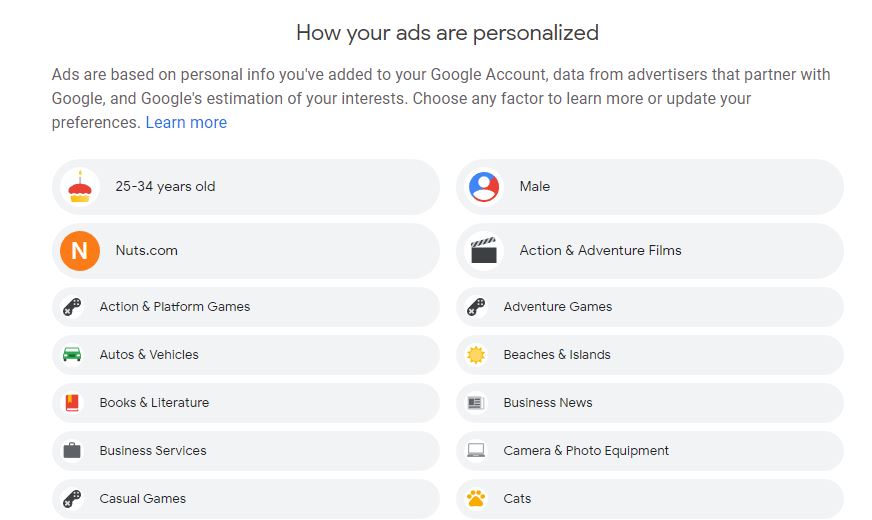Click the newspaper Business News icon
The image size is (872, 520).
pos(476,403)
